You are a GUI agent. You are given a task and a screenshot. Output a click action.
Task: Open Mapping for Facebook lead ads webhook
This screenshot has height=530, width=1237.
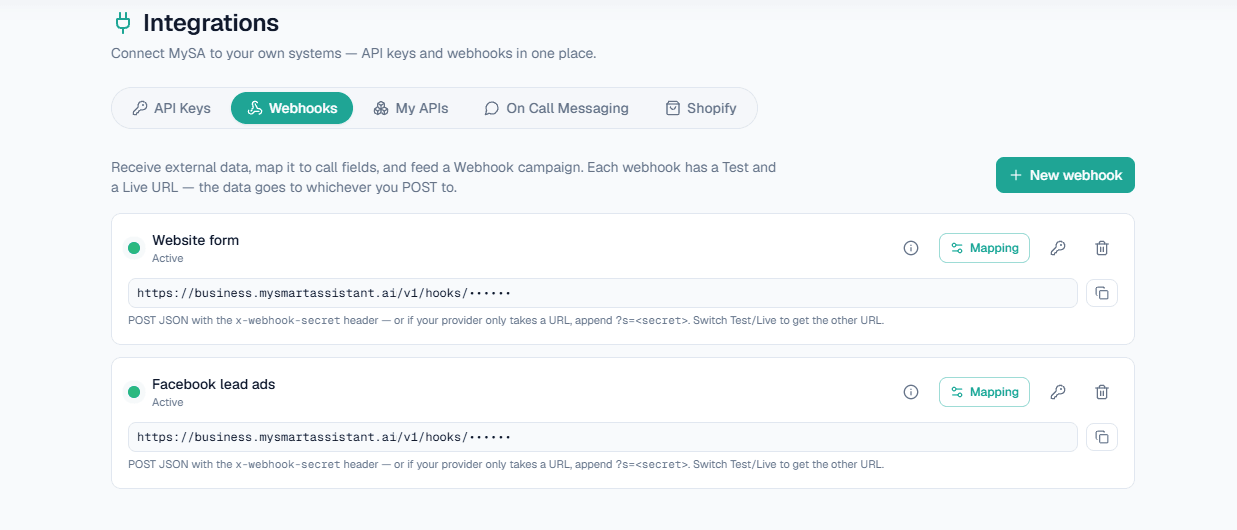pyautogui.click(x=984, y=392)
